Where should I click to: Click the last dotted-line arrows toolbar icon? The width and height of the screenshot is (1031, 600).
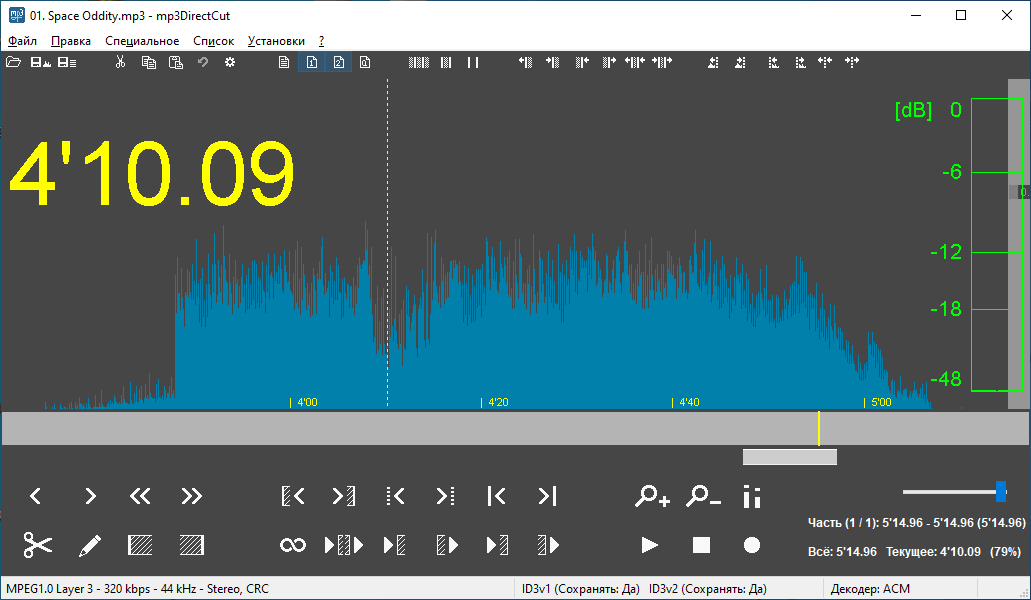[852, 62]
